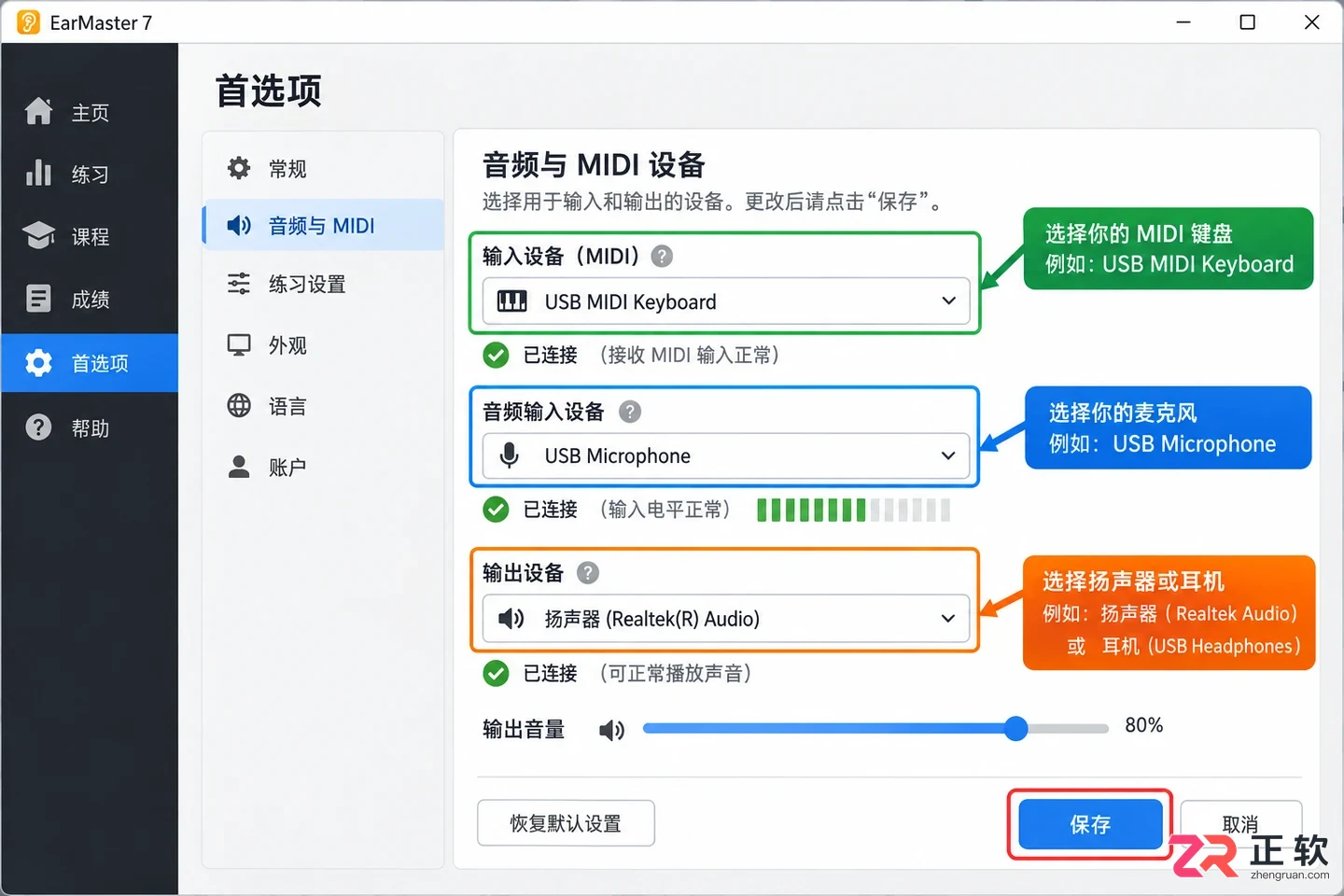Open 成绩 in the sidebar
The width and height of the screenshot is (1344, 896).
click(90, 299)
